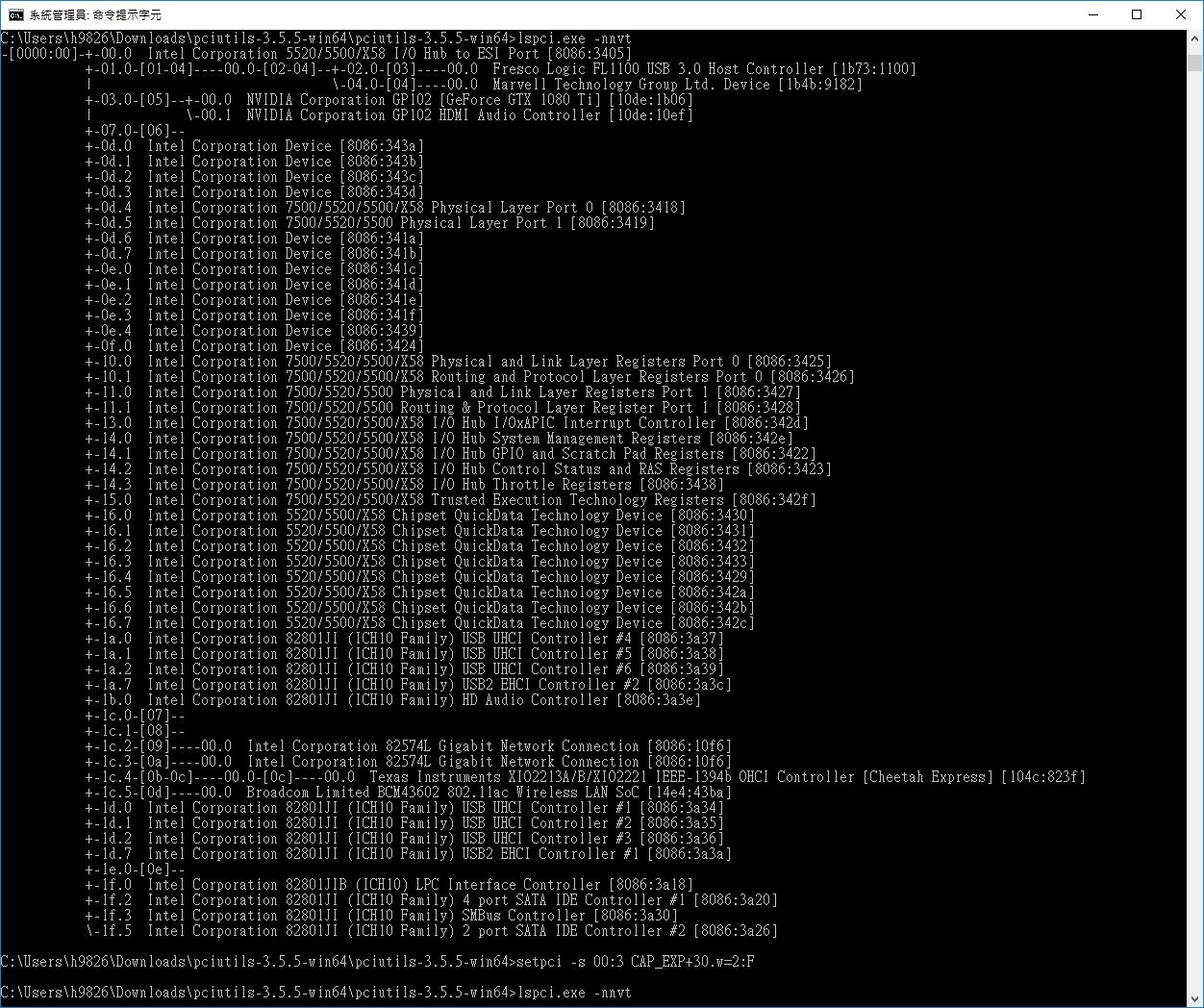Viewport: 1204px width, 1008px height.
Task: Click the 'USB2 EHCI Controller #2' line
Action: 408,685
